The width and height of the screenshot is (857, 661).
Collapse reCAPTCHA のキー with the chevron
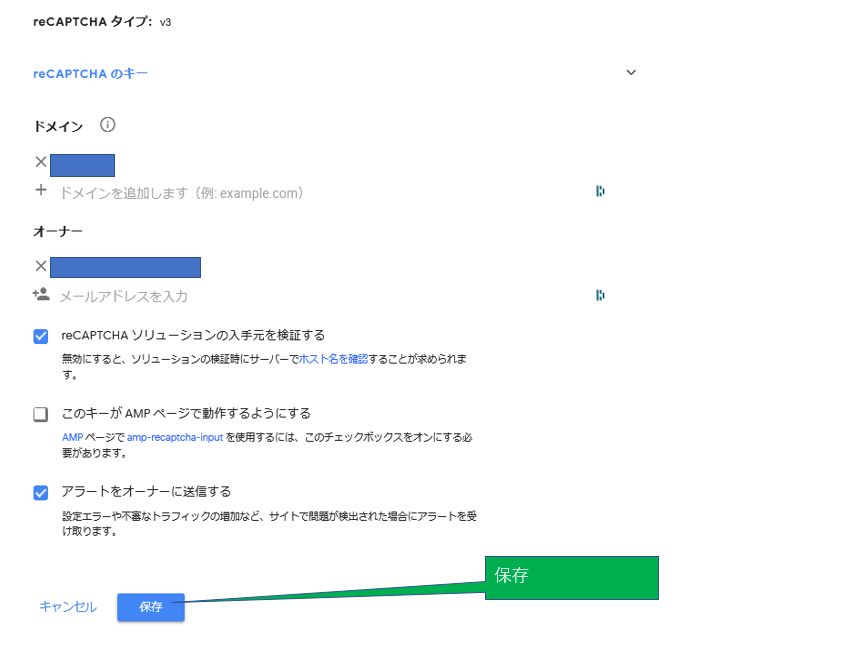click(x=630, y=72)
